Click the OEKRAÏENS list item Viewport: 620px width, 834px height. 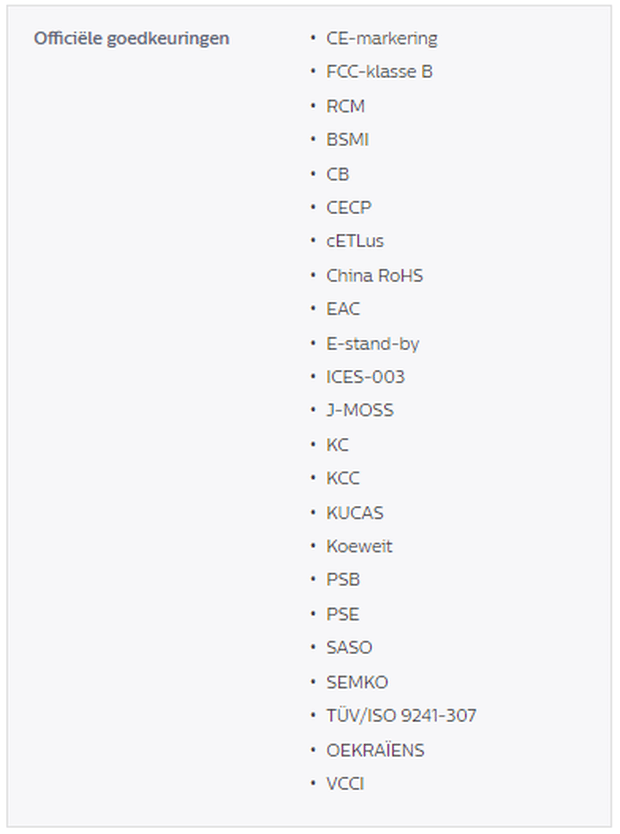click(x=375, y=750)
